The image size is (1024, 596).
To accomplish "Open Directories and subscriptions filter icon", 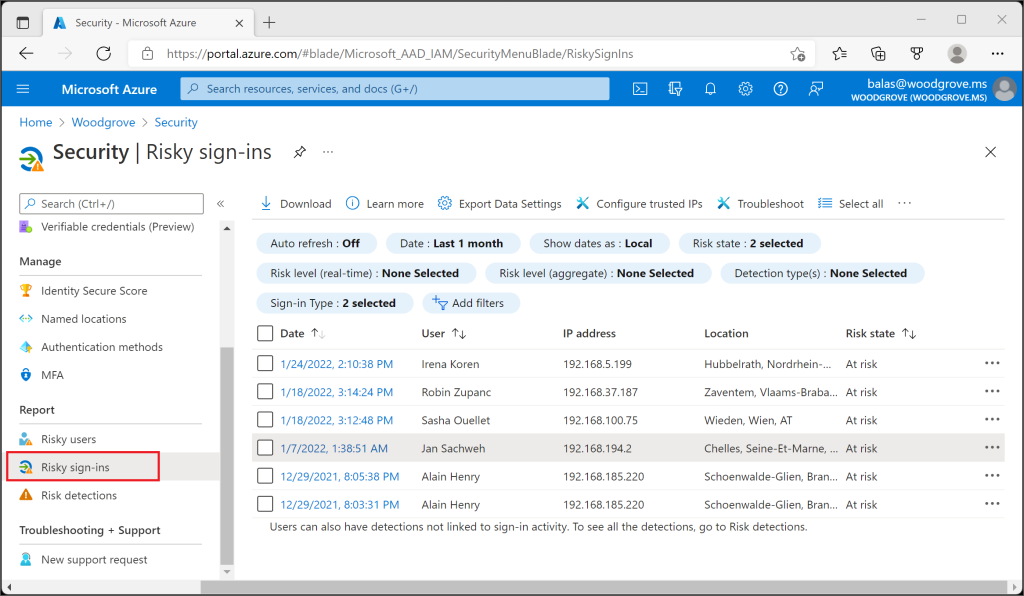I will (675, 89).
